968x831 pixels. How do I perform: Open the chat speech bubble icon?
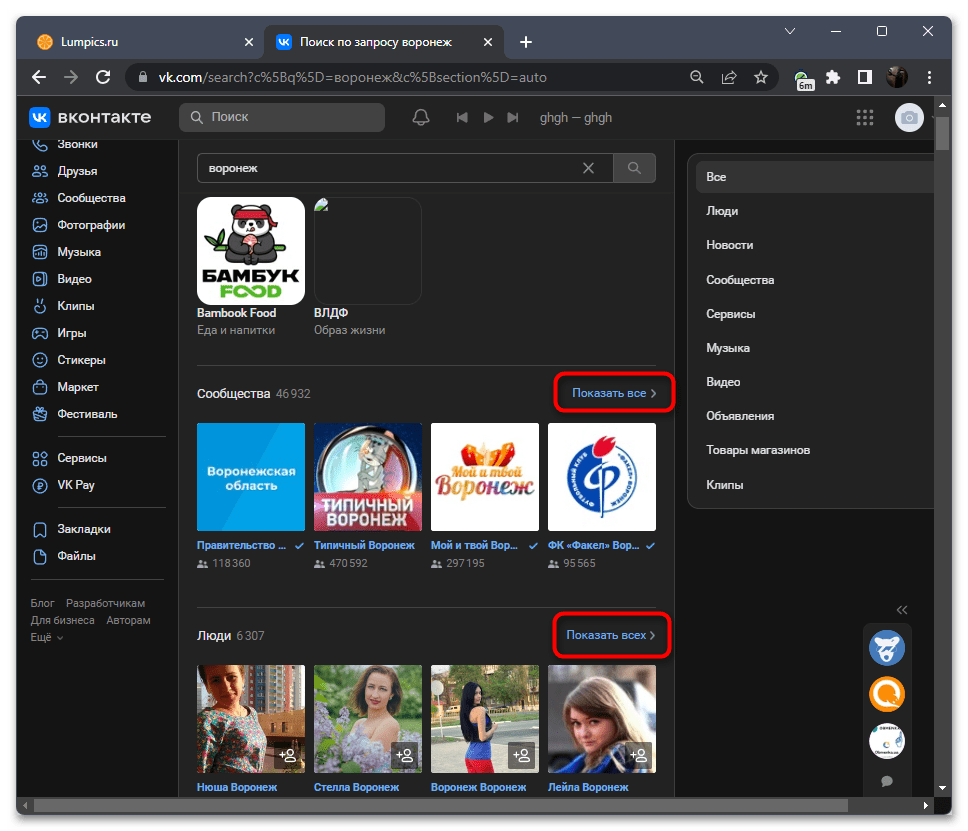(887, 782)
